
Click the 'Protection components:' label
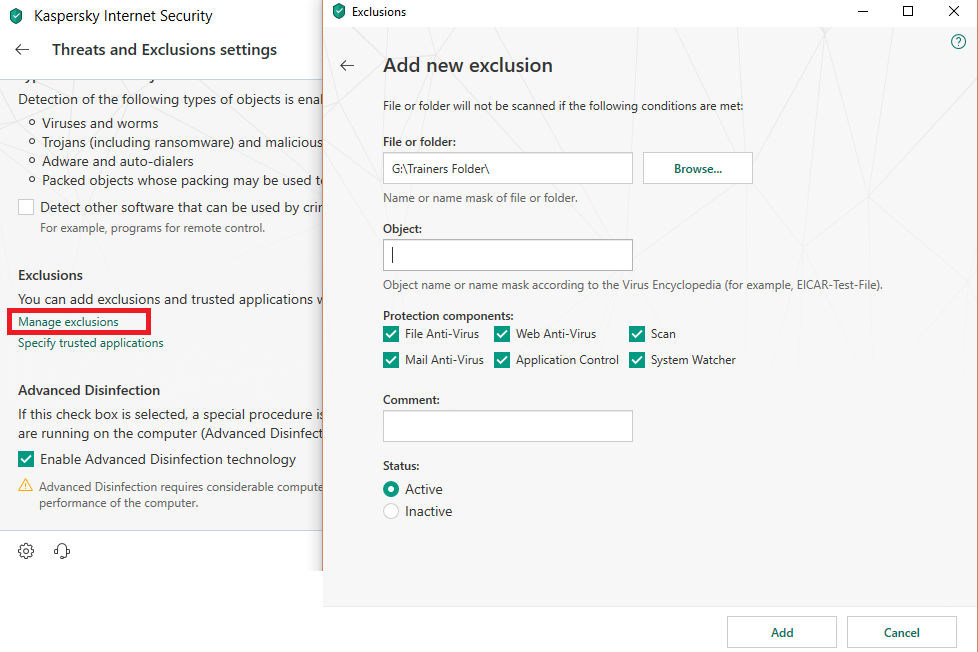click(448, 316)
